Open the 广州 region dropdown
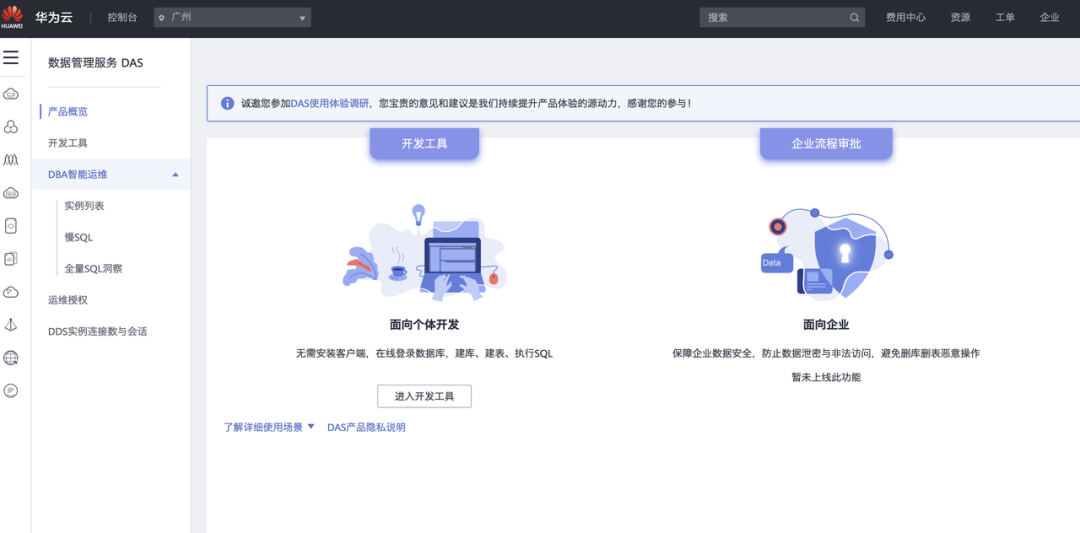The height and width of the screenshot is (533, 1080). click(232, 18)
